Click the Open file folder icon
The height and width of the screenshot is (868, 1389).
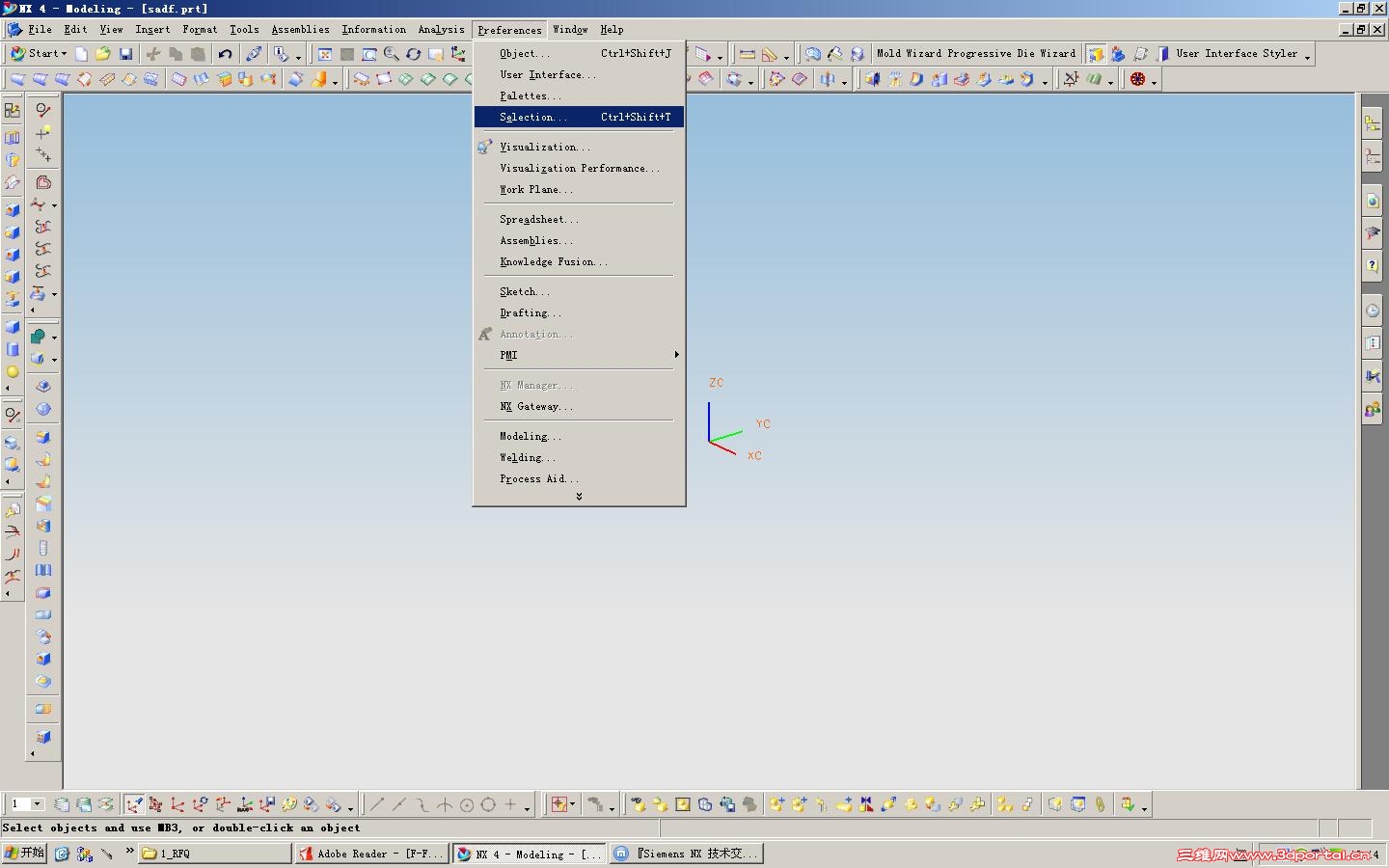(102, 54)
